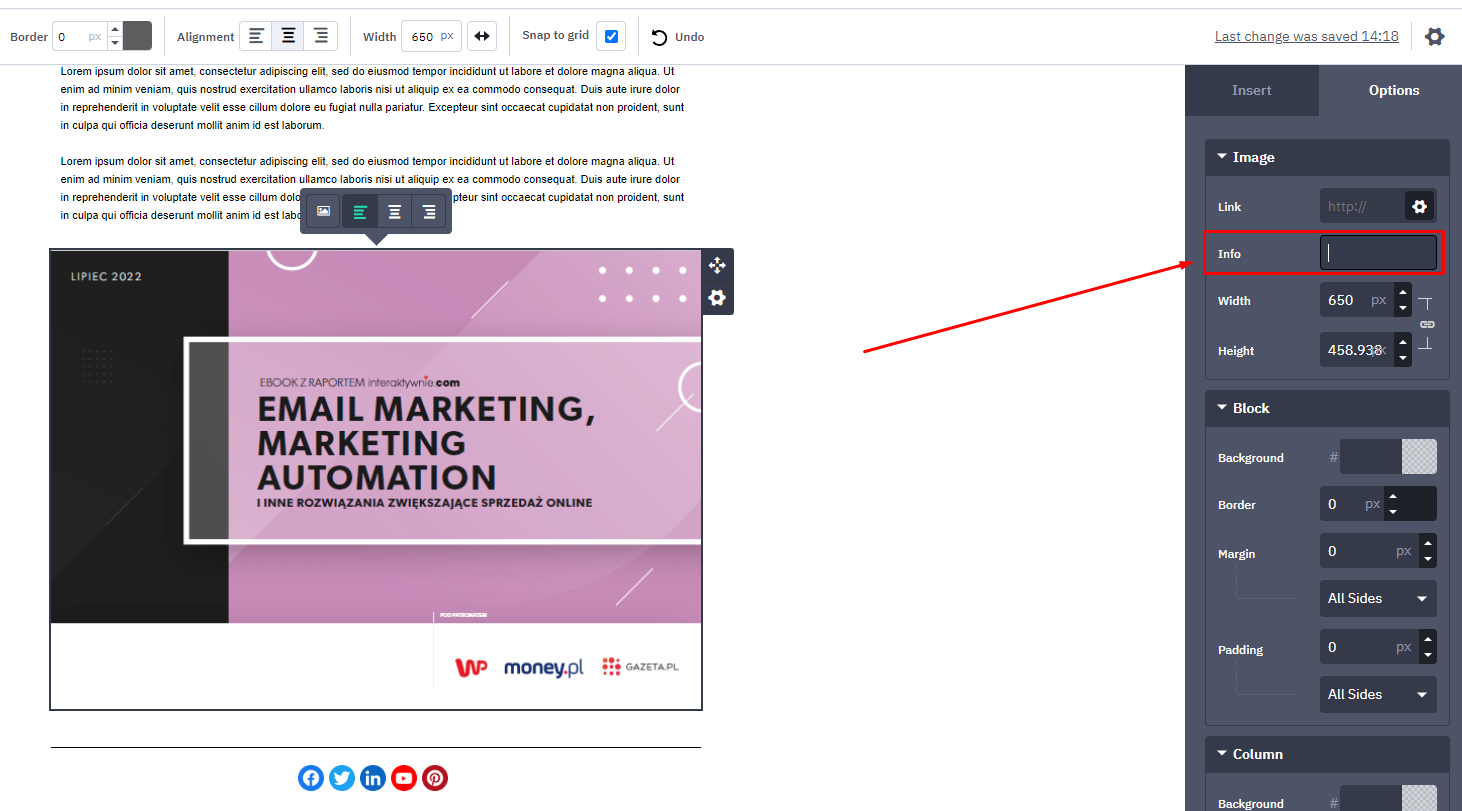Select left alignment in floating image toolbar
Viewport: 1462px width, 811px height.
360,212
